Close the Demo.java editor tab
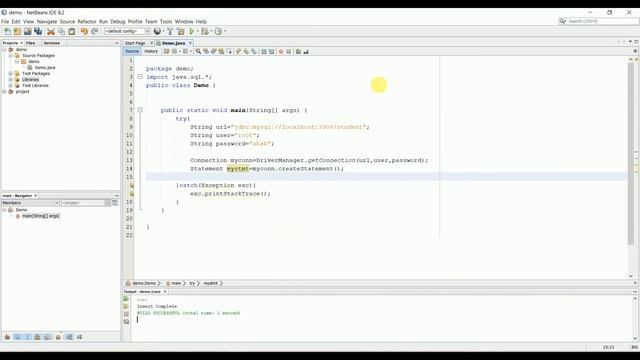Image resolution: width=640 pixels, height=360 pixels. tap(190, 43)
